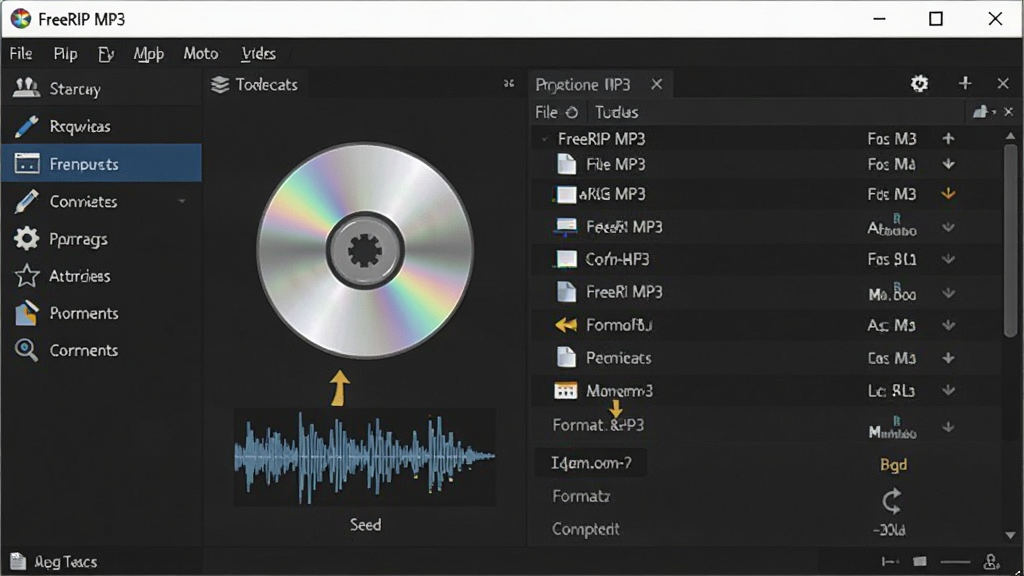Click scrollbar down arrow in list
1024x576 pixels.
coord(1010,535)
